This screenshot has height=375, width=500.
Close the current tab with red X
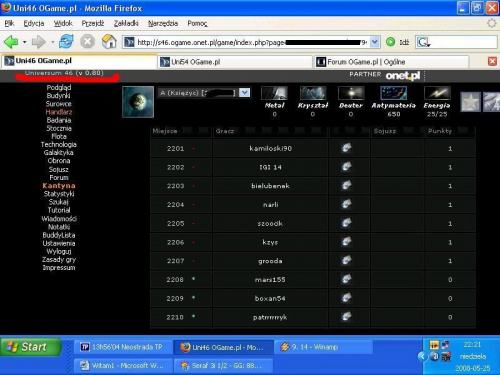click(492, 61)
